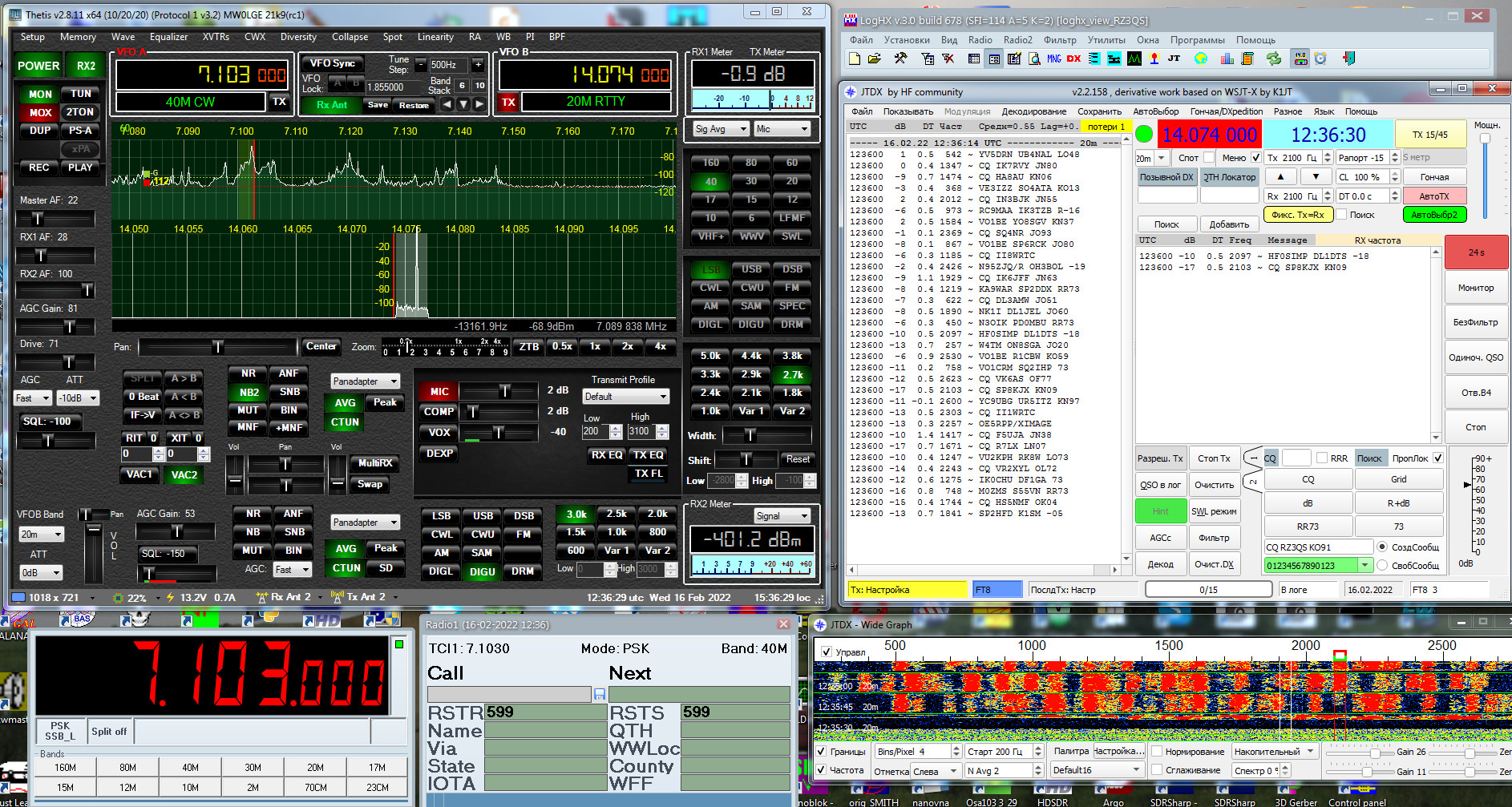Image resolution: width=1512 pixels, height=807 pixels.
Task: Open the Transmit Profile Default dropdown
Action: (x=625, y=397)
